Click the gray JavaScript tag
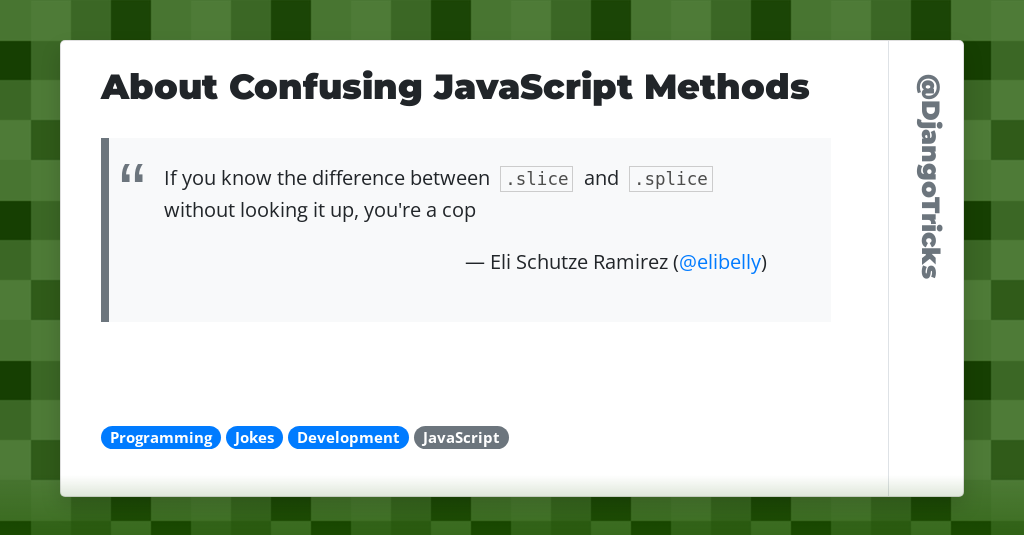The image size is (1024, 535). tap(461, 438)
